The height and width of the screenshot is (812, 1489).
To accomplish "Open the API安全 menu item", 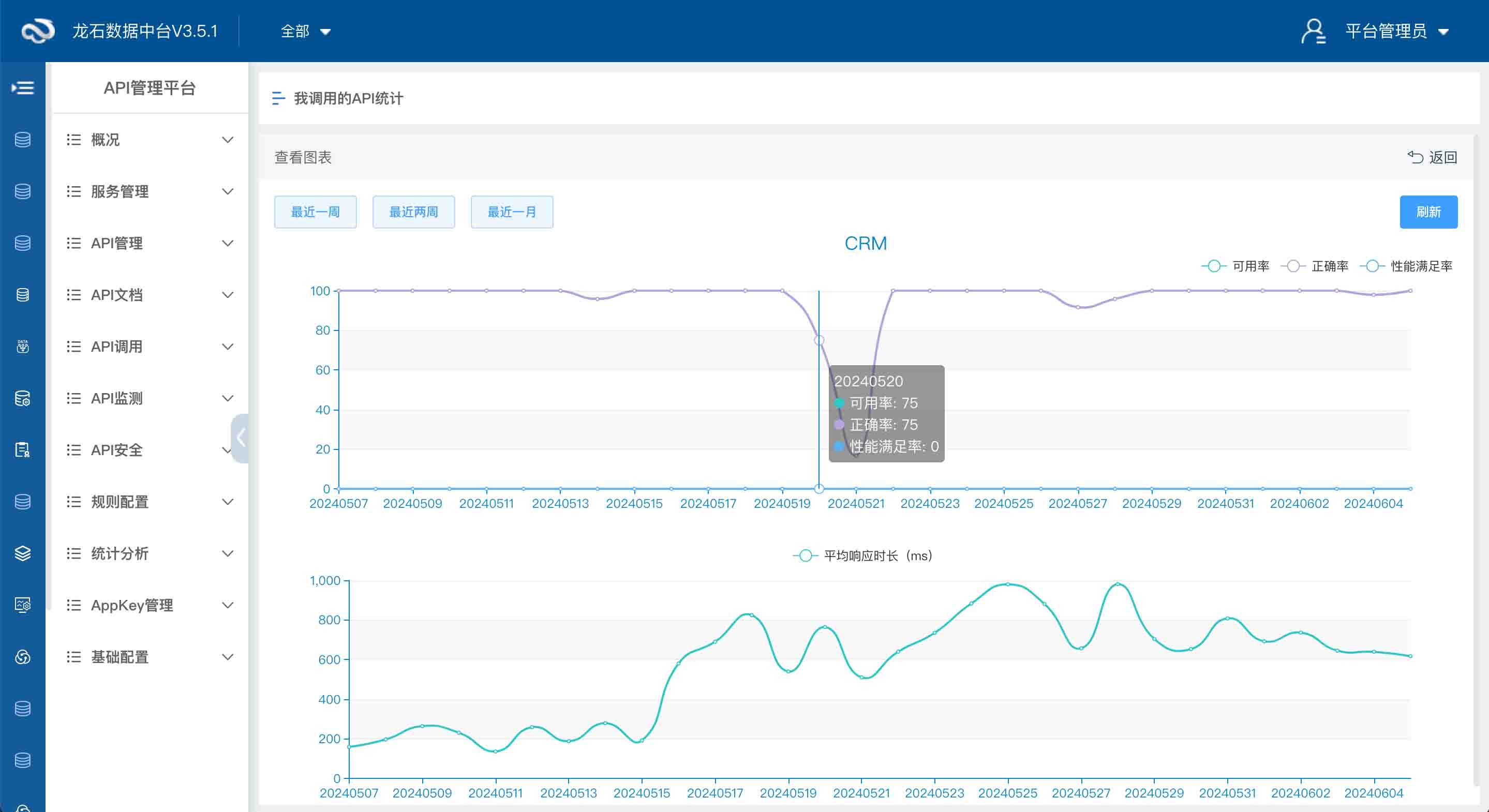I will pos(150,450).
